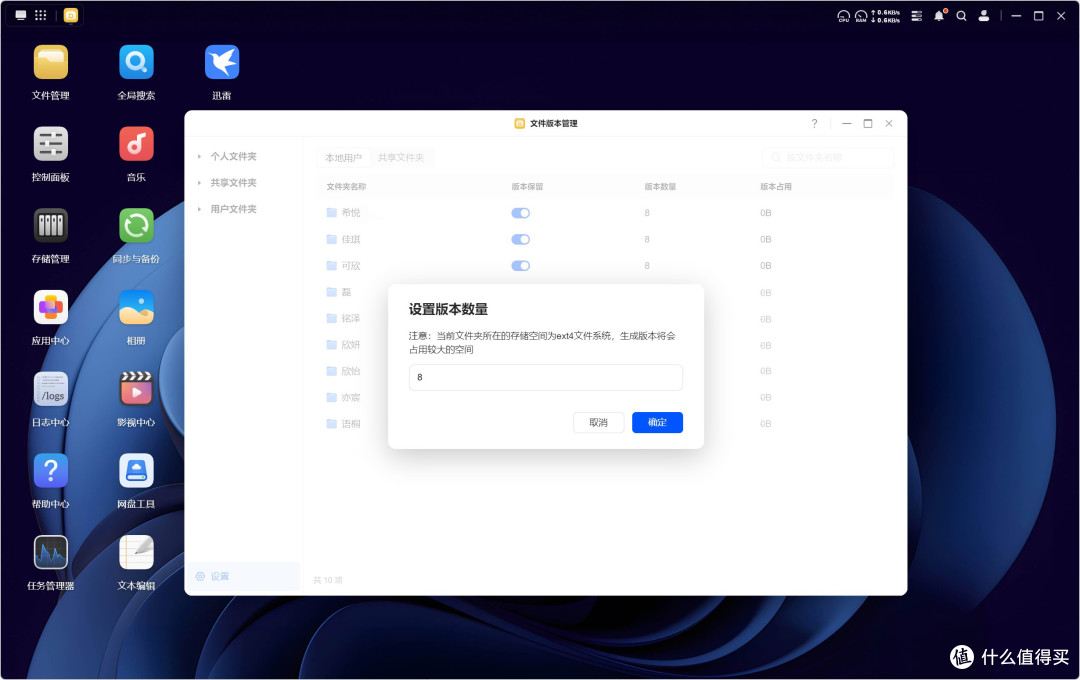Launch the 音乐 app icon
This screenshot has width=1080, height=680.
(136, 144)
